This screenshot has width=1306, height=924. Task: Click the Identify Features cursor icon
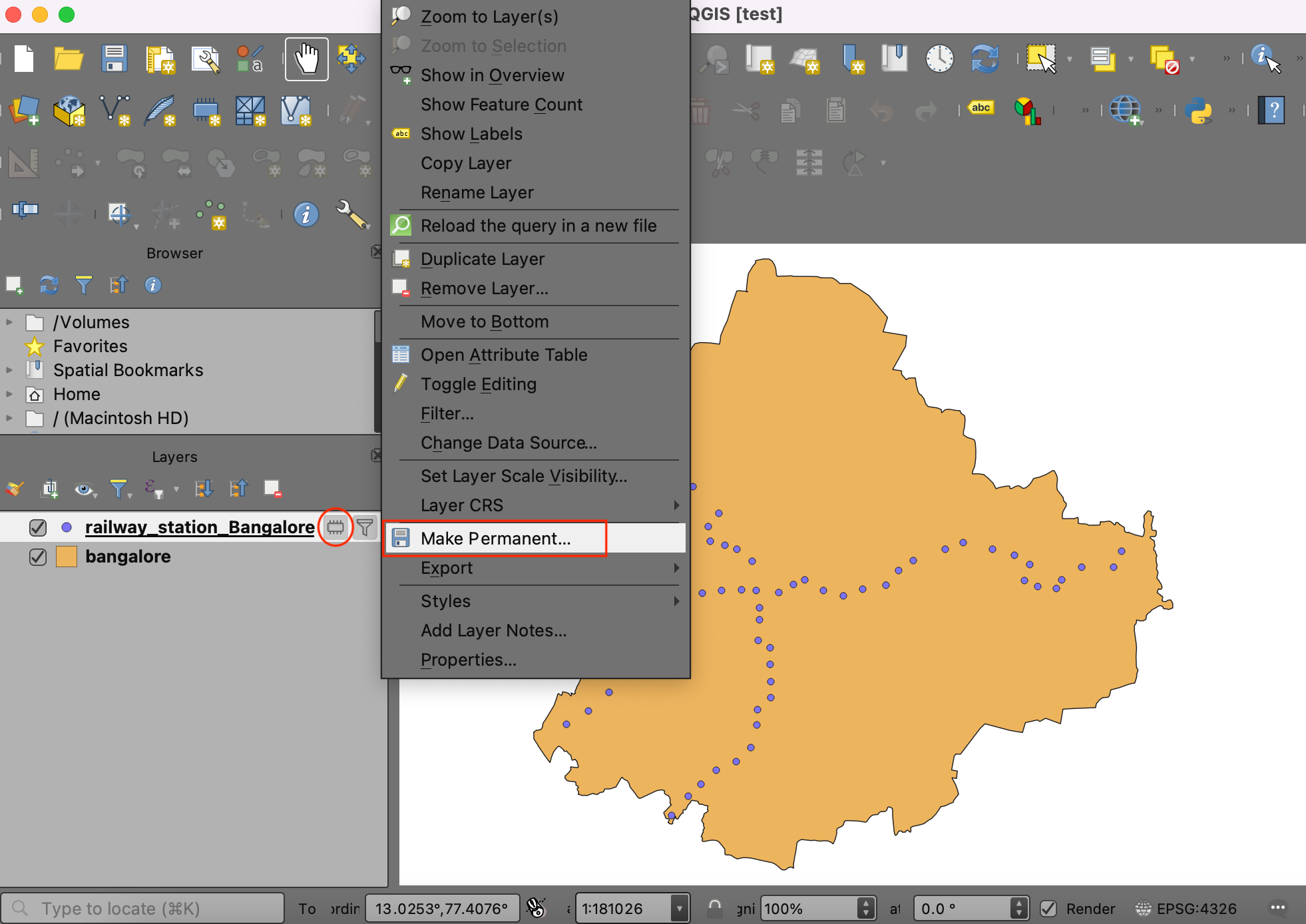pos(1265,59)
